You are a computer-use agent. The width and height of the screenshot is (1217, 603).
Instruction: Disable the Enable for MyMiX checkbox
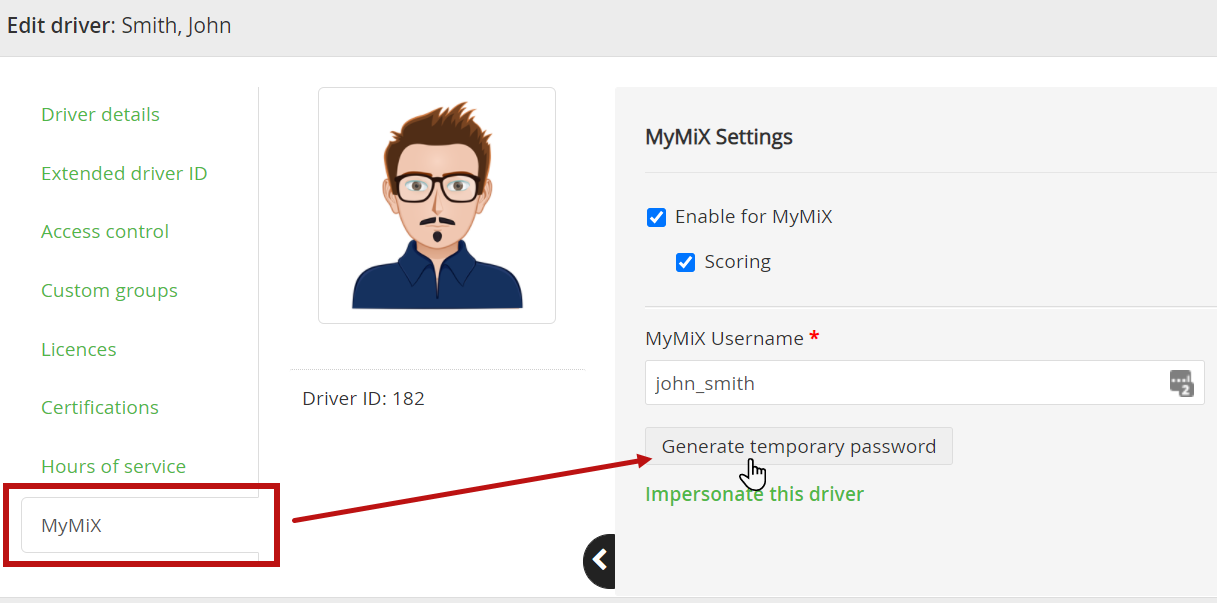[x=656, y=216]
